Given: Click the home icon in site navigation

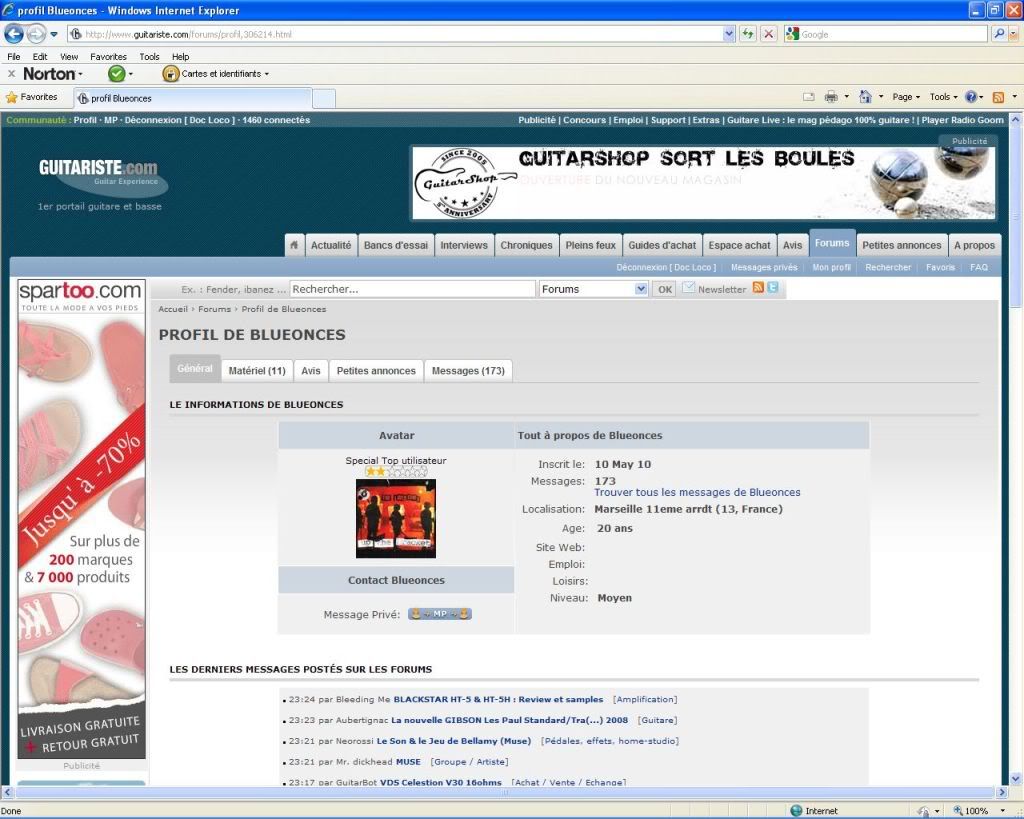Looking at the screenshot, I should point(294,245).
